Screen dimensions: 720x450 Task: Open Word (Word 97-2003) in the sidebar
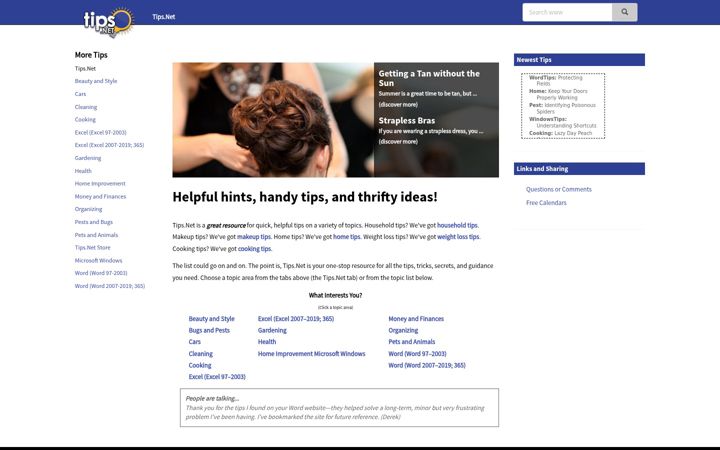[101, 273]
